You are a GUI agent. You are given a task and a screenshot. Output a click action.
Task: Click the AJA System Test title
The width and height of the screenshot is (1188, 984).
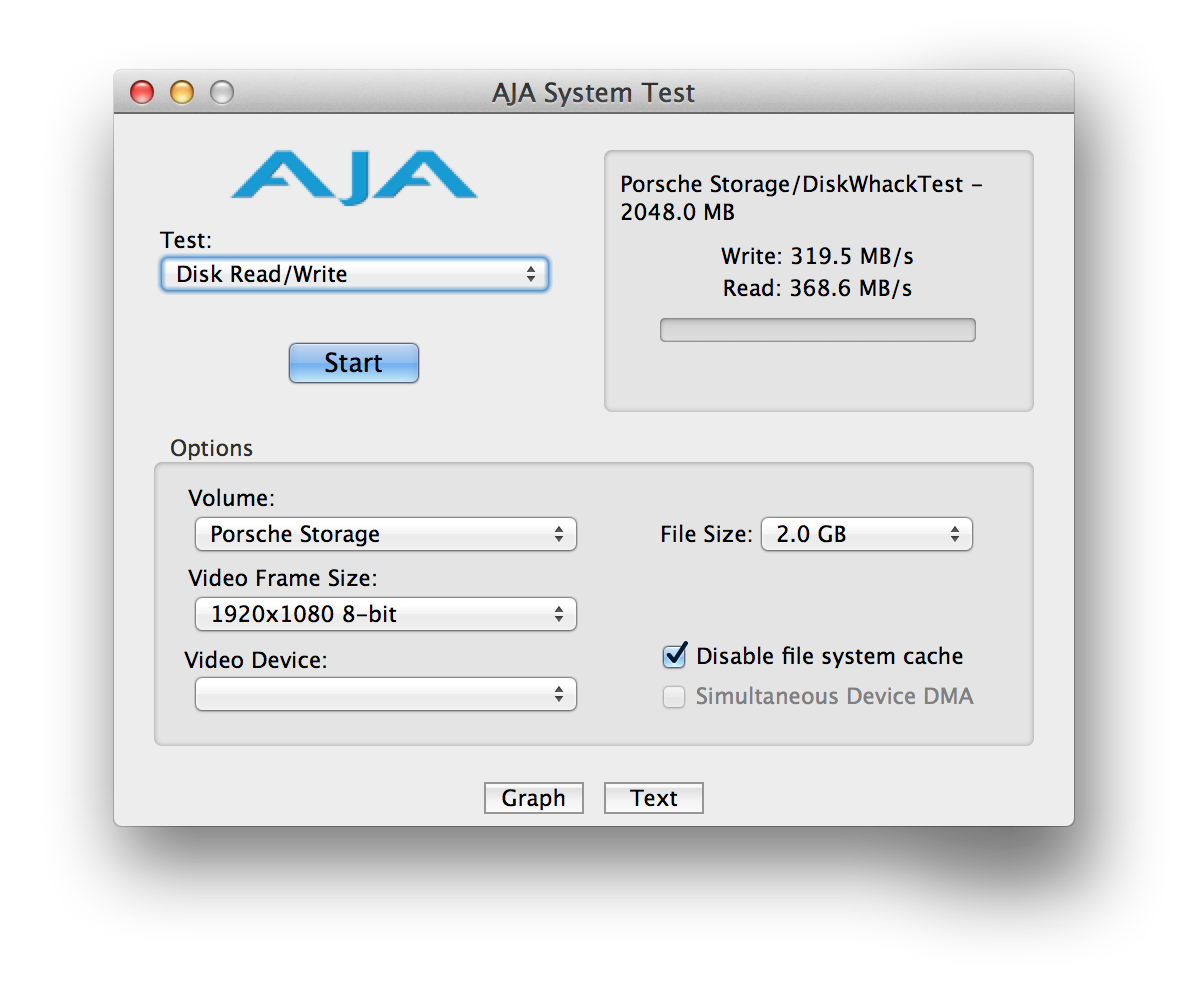click(x=593, y=92)
